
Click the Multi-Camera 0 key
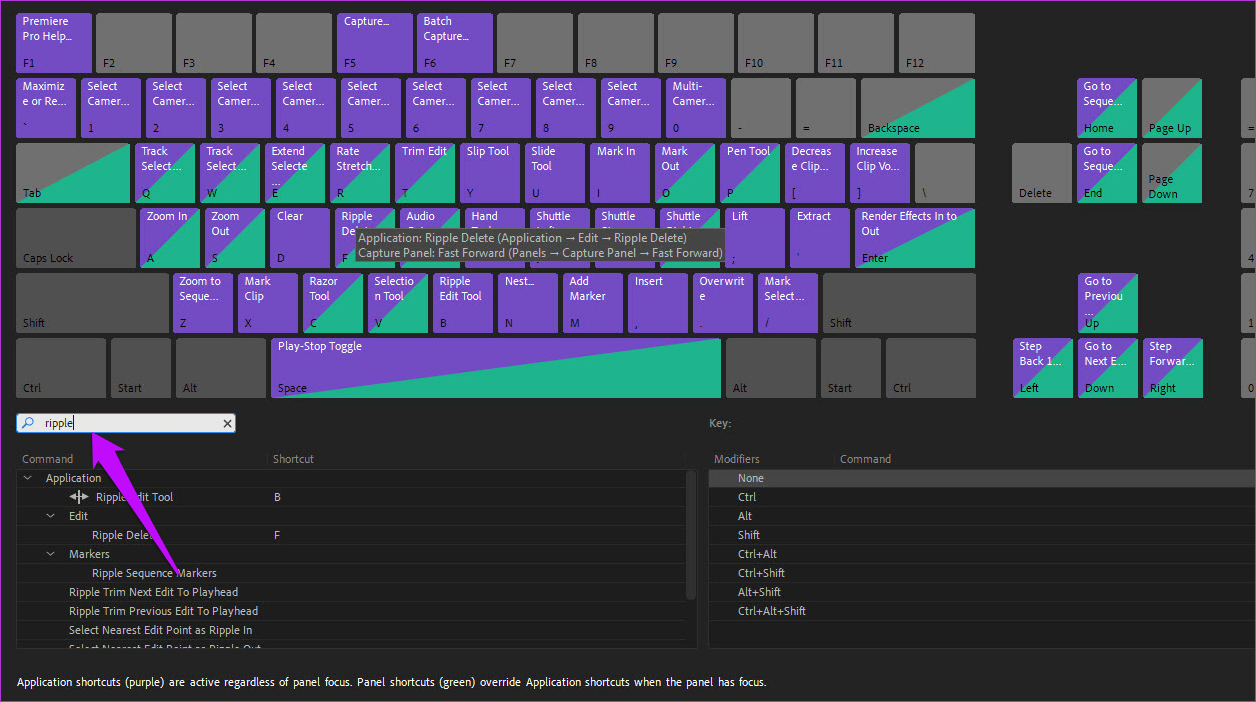tap(696, 108)
